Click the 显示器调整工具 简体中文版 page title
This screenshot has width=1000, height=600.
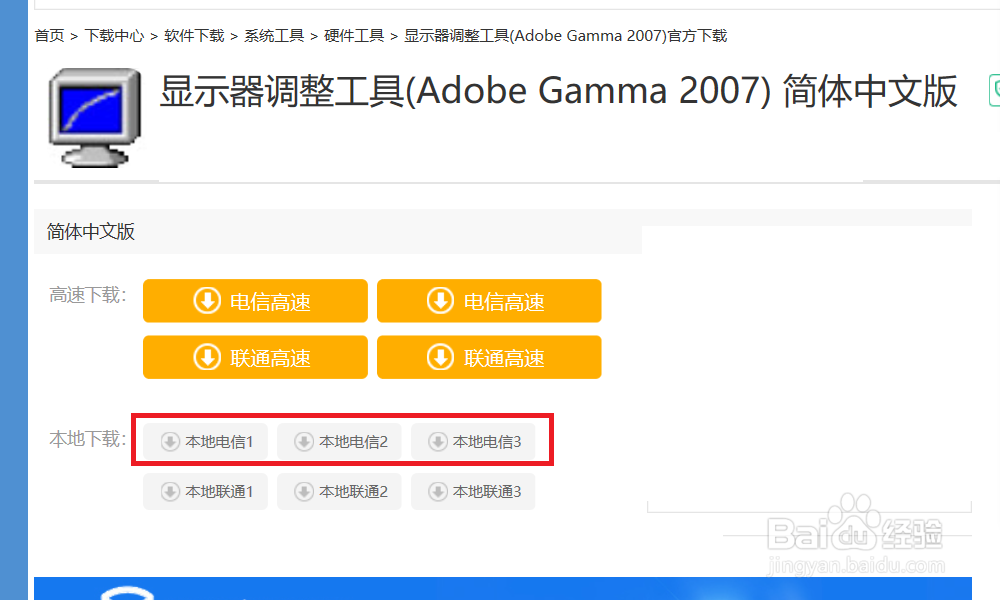[x=558, y=91]
